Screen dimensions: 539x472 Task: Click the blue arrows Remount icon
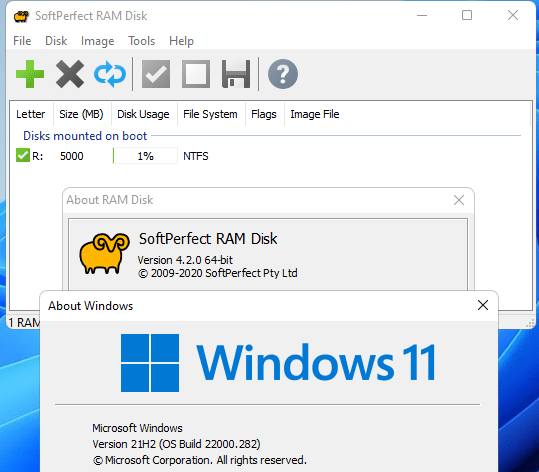pyautogui.click(x=110, y=74)
